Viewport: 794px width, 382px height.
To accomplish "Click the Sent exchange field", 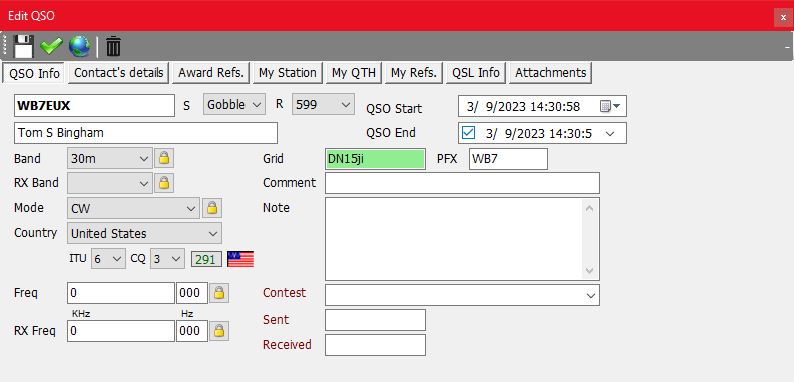I will coord(375,320).
